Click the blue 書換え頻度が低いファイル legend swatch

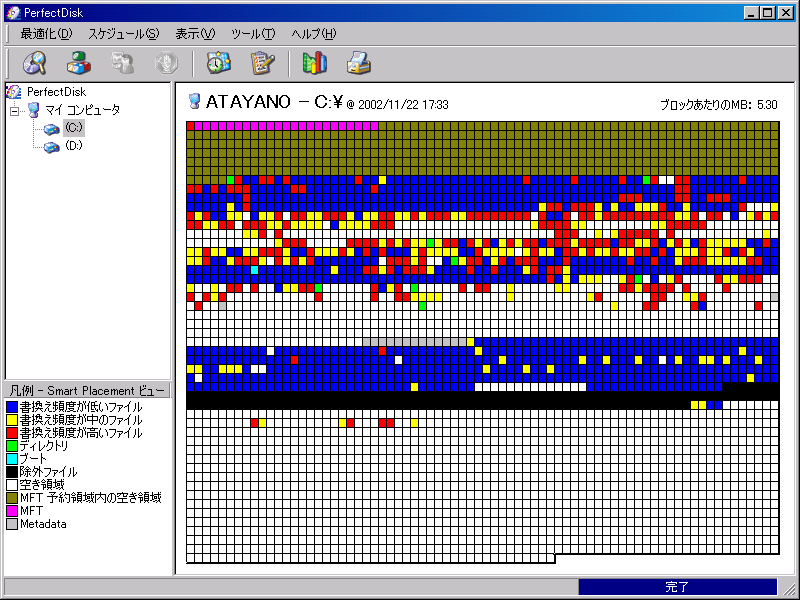click(x=12, y=407)
